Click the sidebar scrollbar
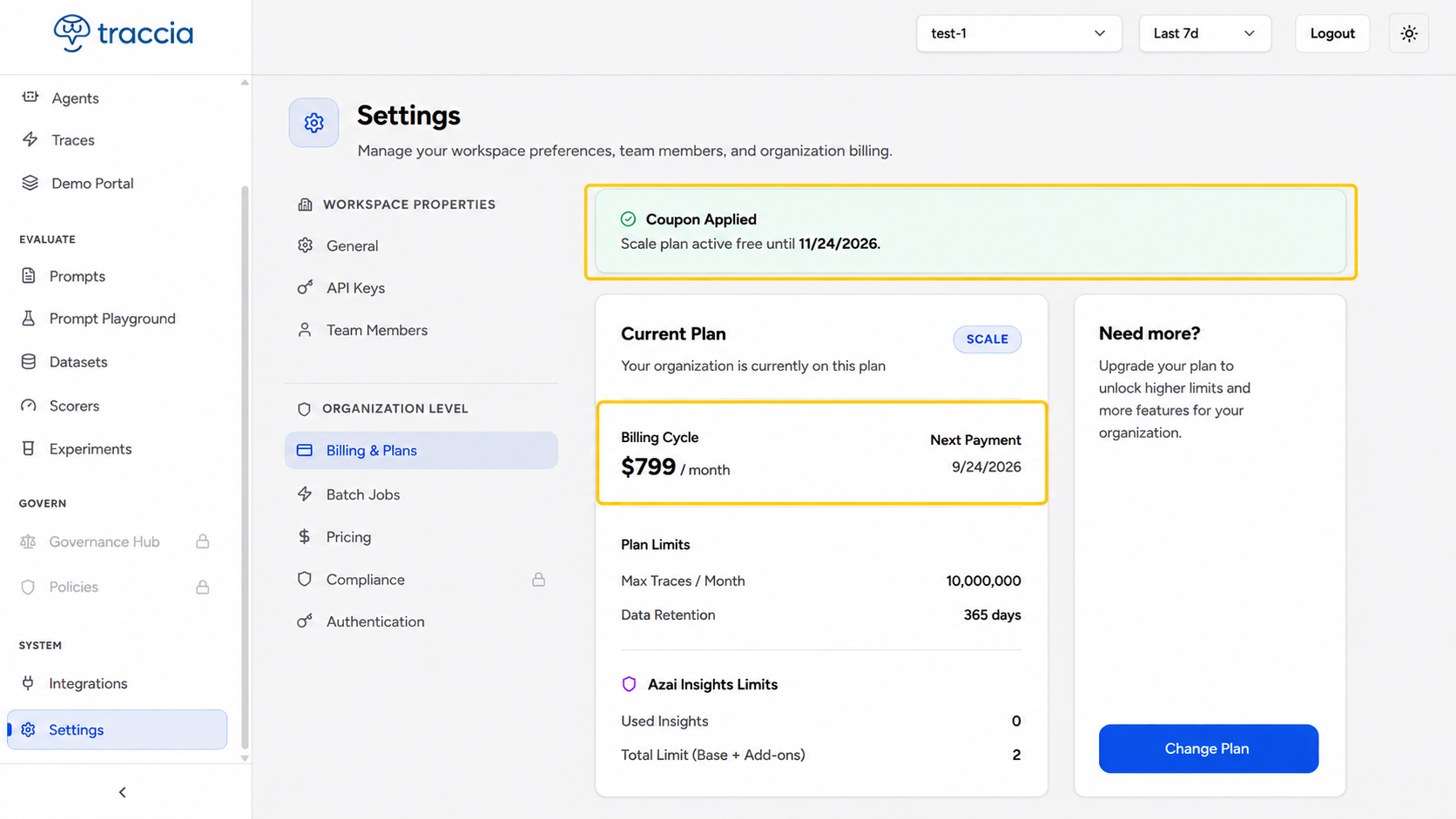The height and width of the screenshot is (819, 1456). 245,467
